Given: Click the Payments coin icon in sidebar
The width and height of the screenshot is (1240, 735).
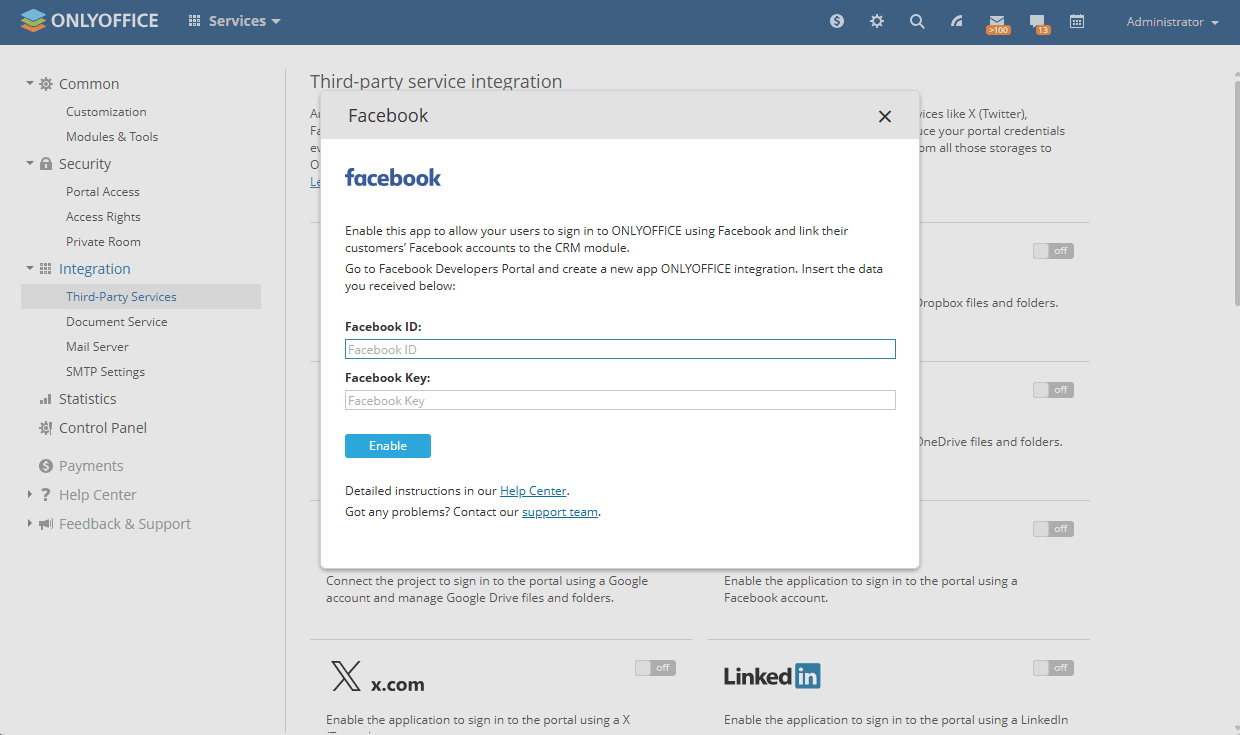Looking at the screenshot, I should pos(46,466).
